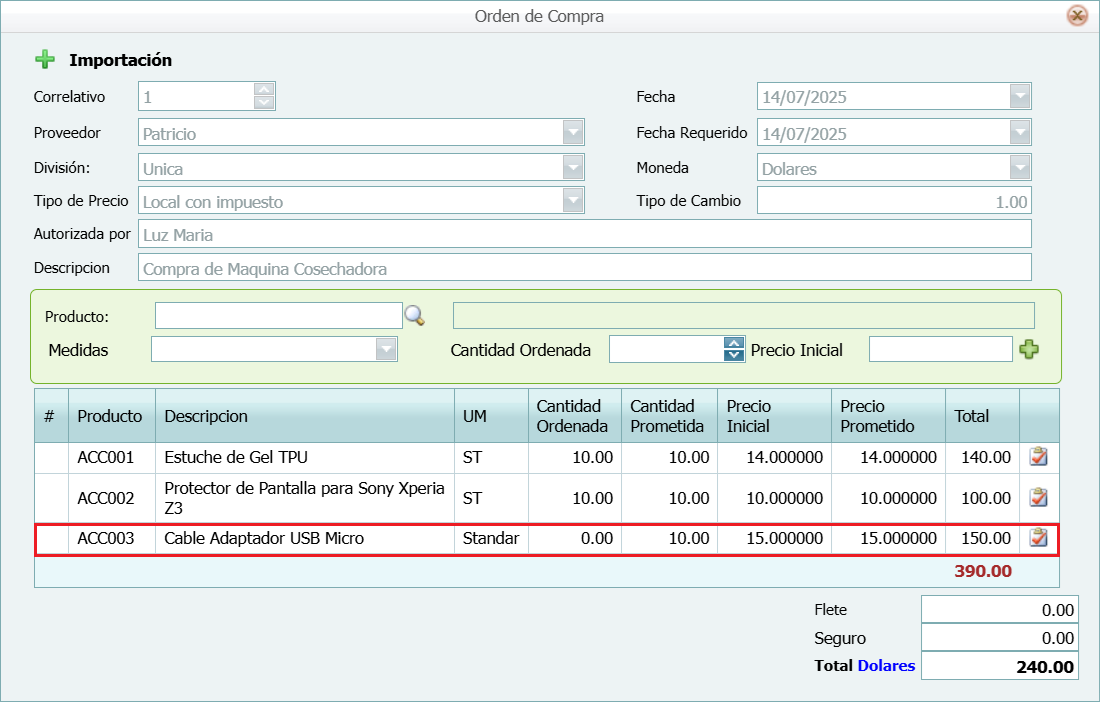Open the product search magnifier
The height and width of the screenshot is (702, 1100).
coord(416,315)
